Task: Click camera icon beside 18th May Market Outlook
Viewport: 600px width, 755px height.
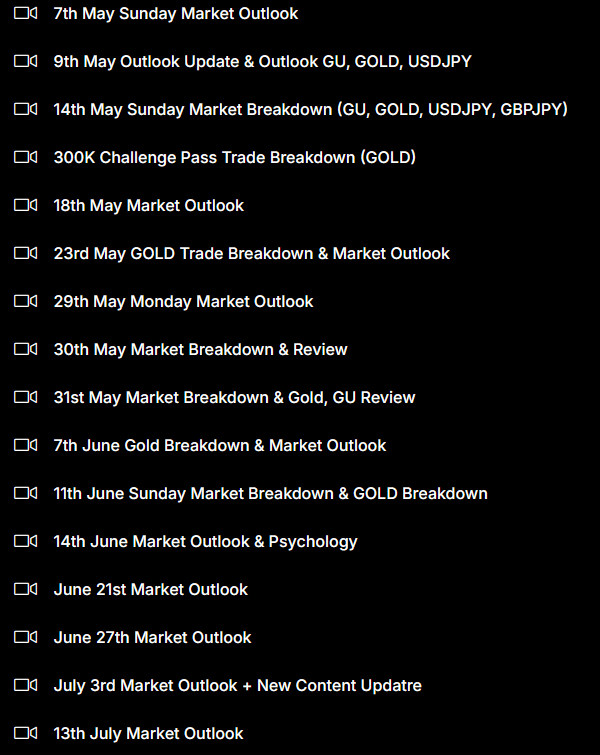Action: point(25,206)
